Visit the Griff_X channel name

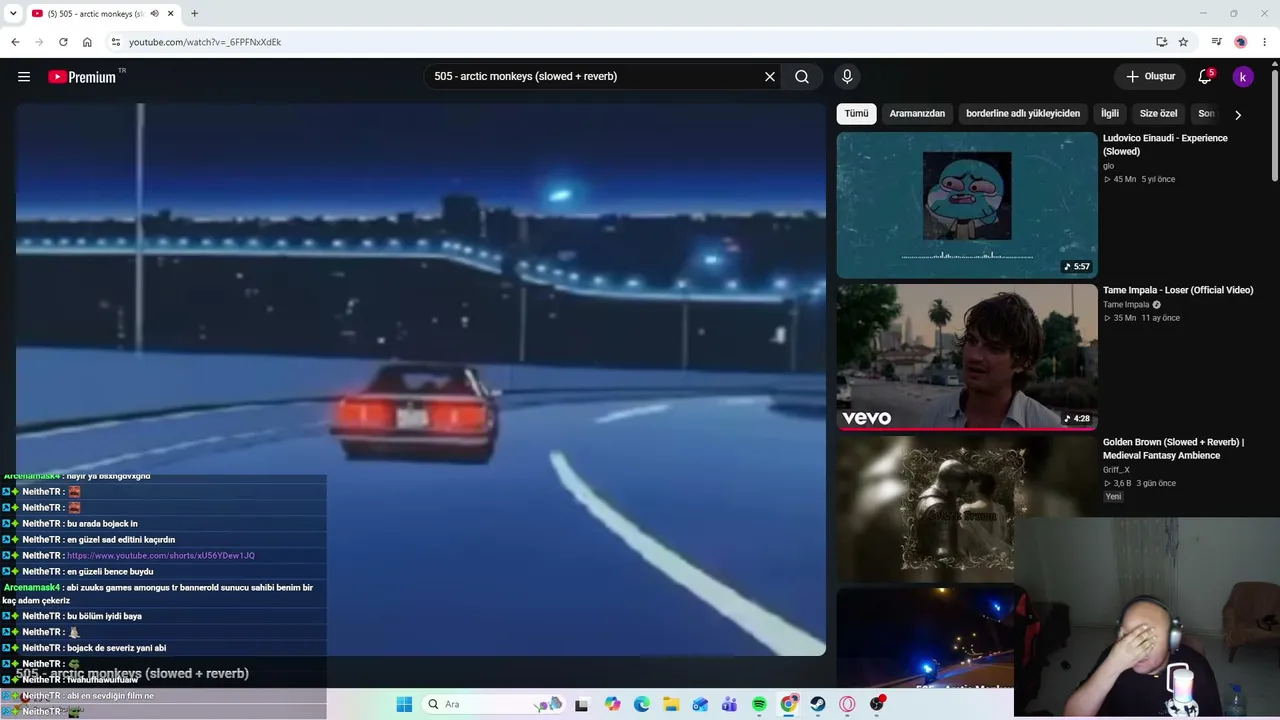[x=1116, y=470]
